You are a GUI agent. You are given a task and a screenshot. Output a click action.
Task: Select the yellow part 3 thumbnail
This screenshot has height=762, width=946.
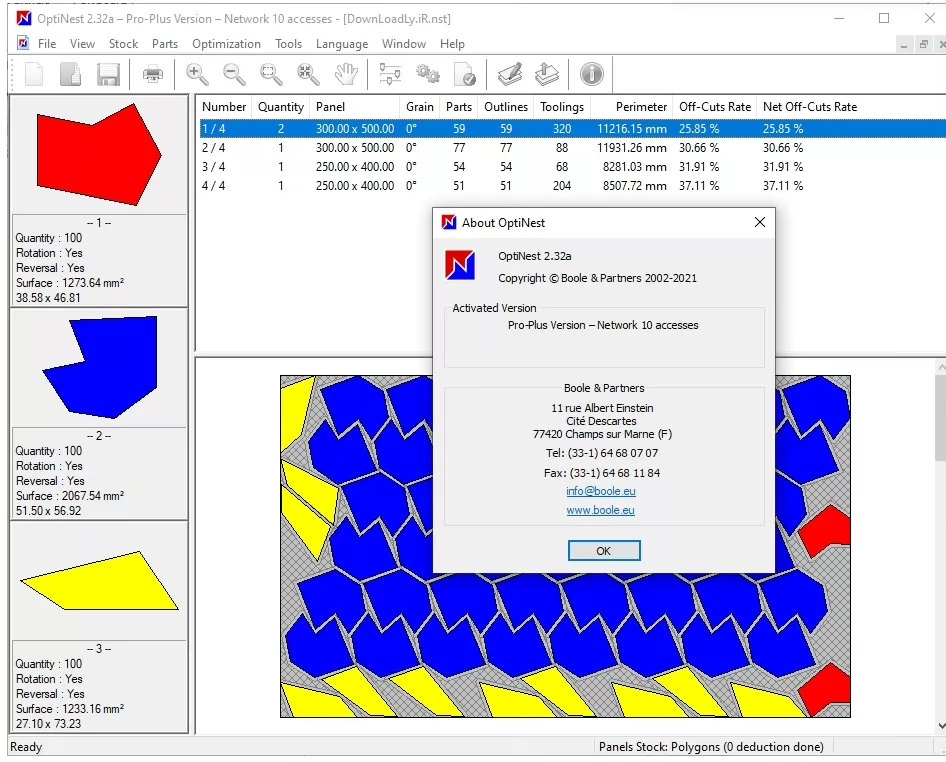coord(99,580)
